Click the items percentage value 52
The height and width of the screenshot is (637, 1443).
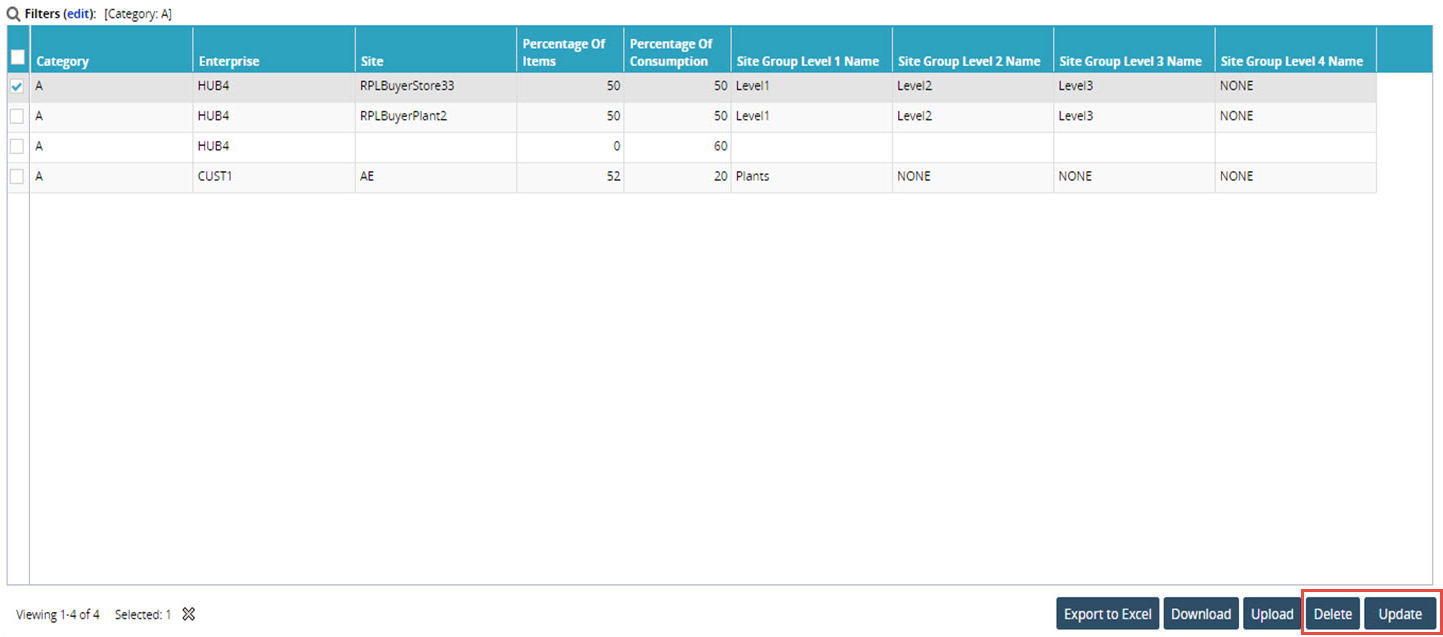(x=570, y=177)
